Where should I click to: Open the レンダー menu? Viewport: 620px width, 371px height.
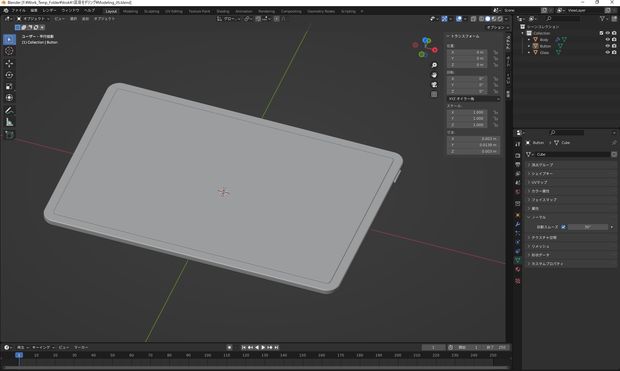(49, 11)
